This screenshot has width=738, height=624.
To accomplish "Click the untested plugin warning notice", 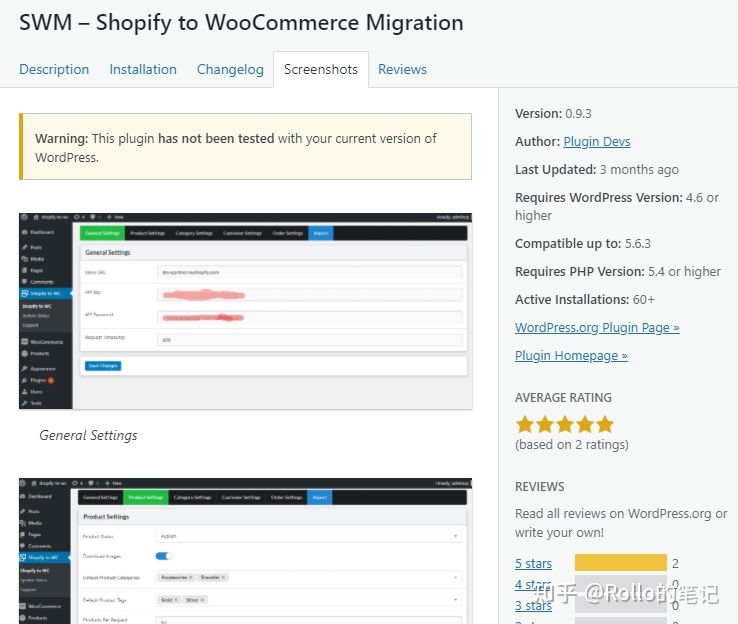I will point(245,146).
